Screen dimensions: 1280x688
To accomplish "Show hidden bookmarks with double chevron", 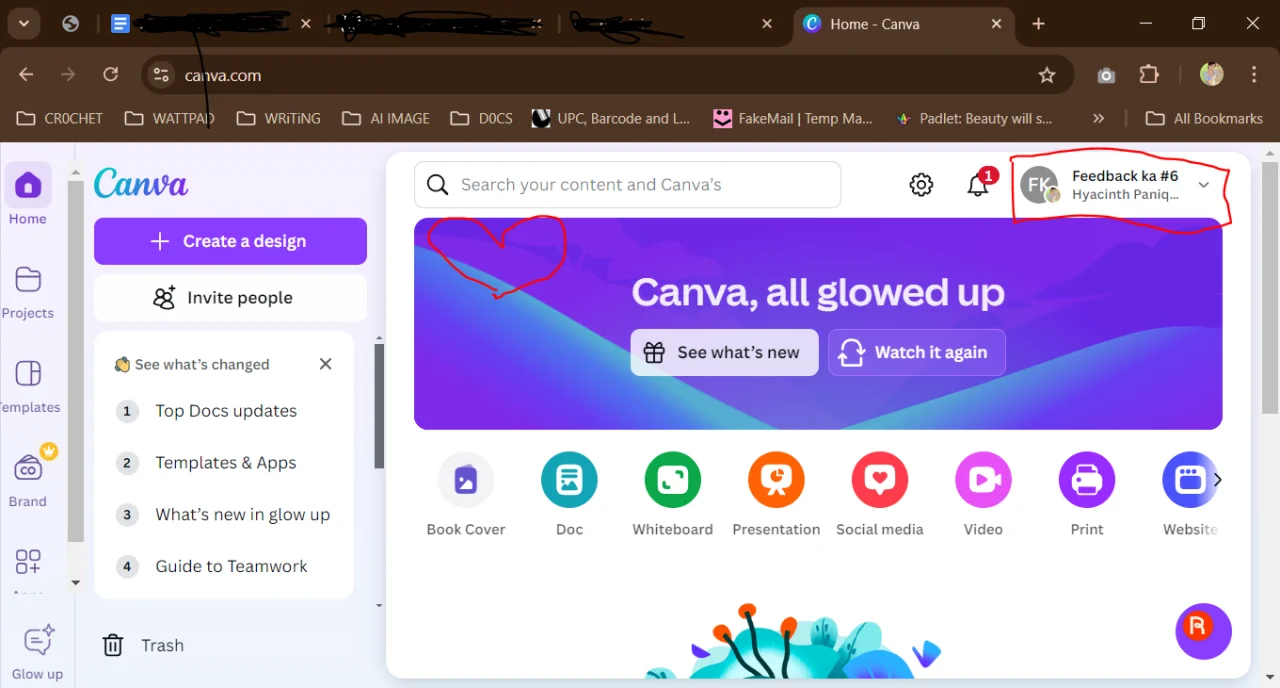I will pos(1099,118).
